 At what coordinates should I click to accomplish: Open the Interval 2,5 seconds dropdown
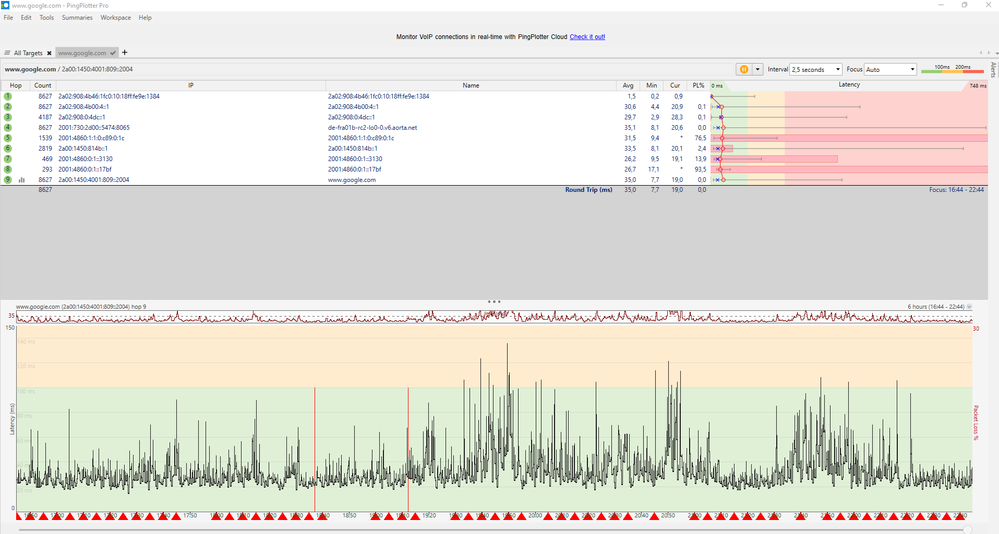coord(816,69)
